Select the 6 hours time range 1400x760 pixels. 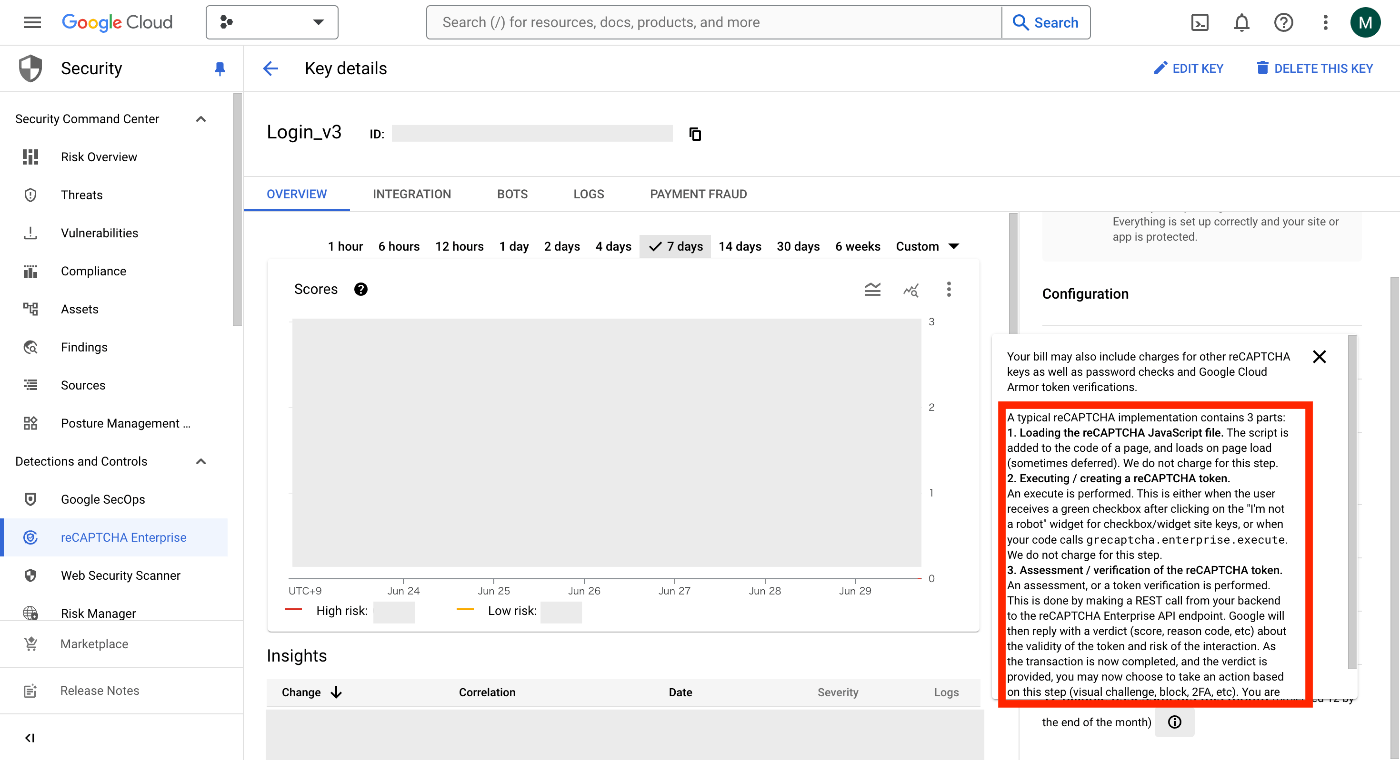click(399, 246)
